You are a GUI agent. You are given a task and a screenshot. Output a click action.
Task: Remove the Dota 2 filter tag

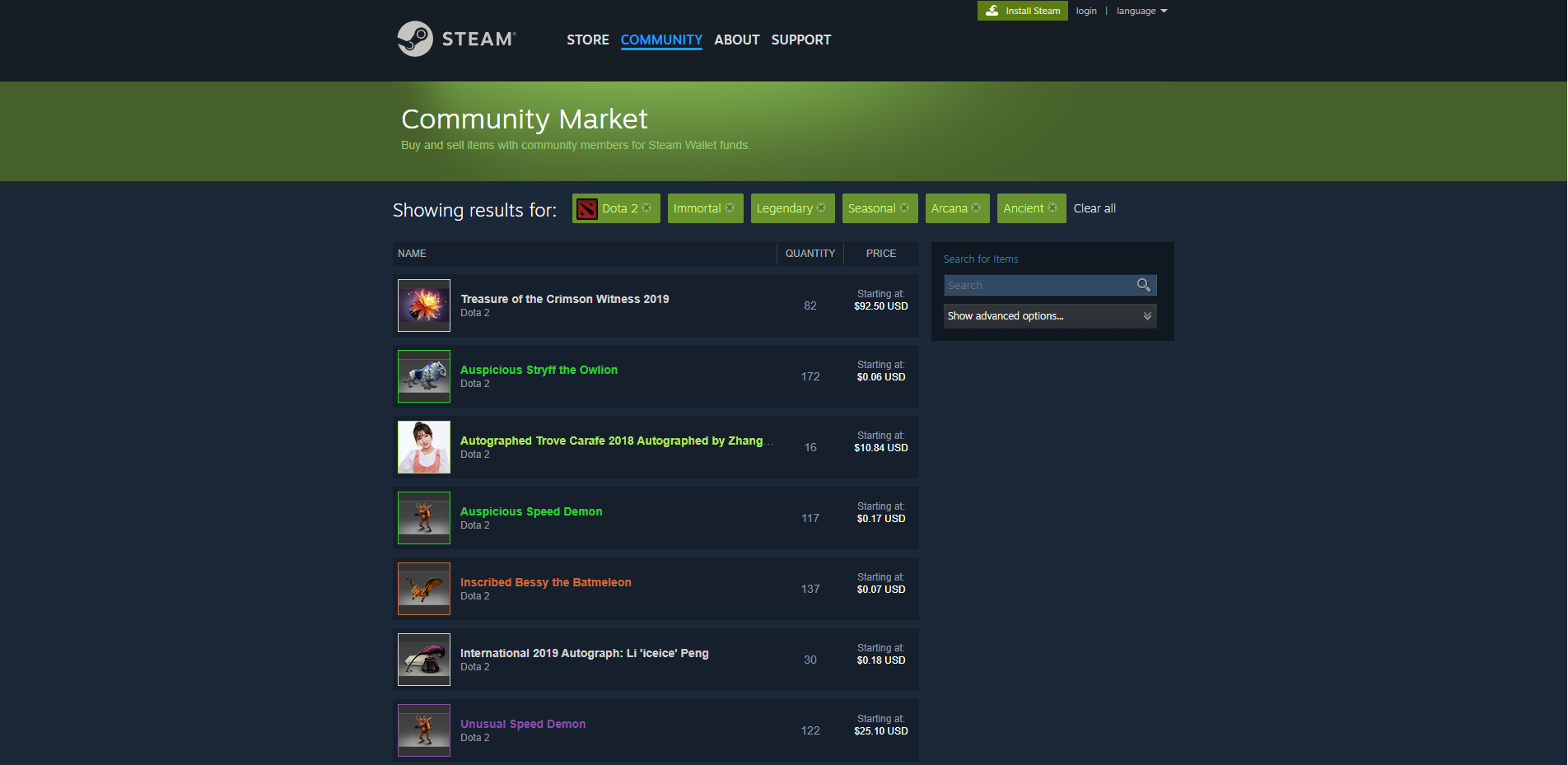coord(646,208)
